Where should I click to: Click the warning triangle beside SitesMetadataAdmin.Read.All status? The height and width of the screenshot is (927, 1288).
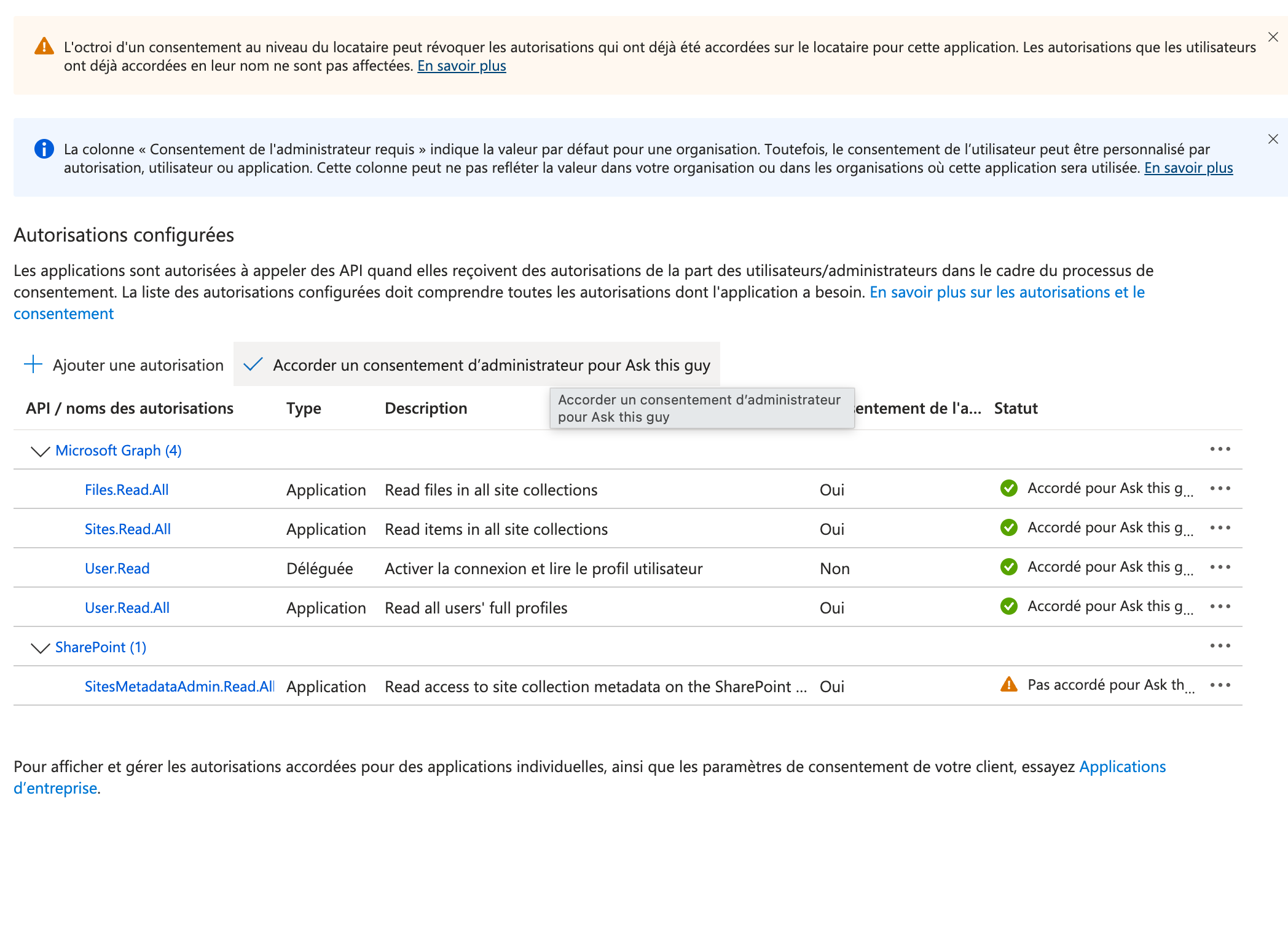[x=1008, y=684]
